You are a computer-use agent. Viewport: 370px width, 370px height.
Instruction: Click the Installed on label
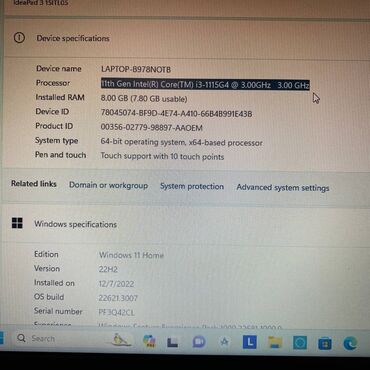point(54,283)
